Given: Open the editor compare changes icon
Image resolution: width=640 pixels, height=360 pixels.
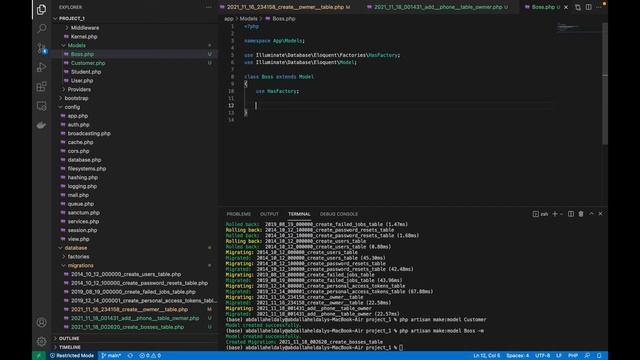Looking at the screenshot, I should click(x=578, y=7).
